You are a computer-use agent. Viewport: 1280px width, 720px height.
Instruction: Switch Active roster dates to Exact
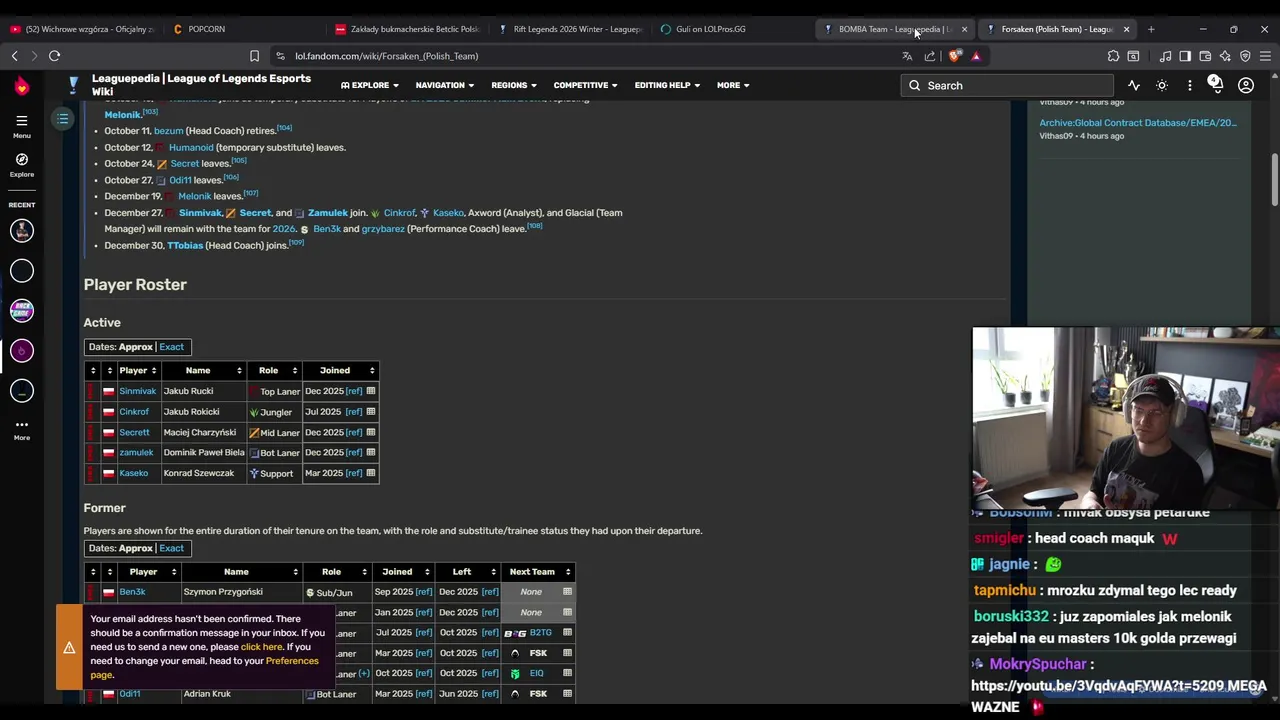pos(171,347)
